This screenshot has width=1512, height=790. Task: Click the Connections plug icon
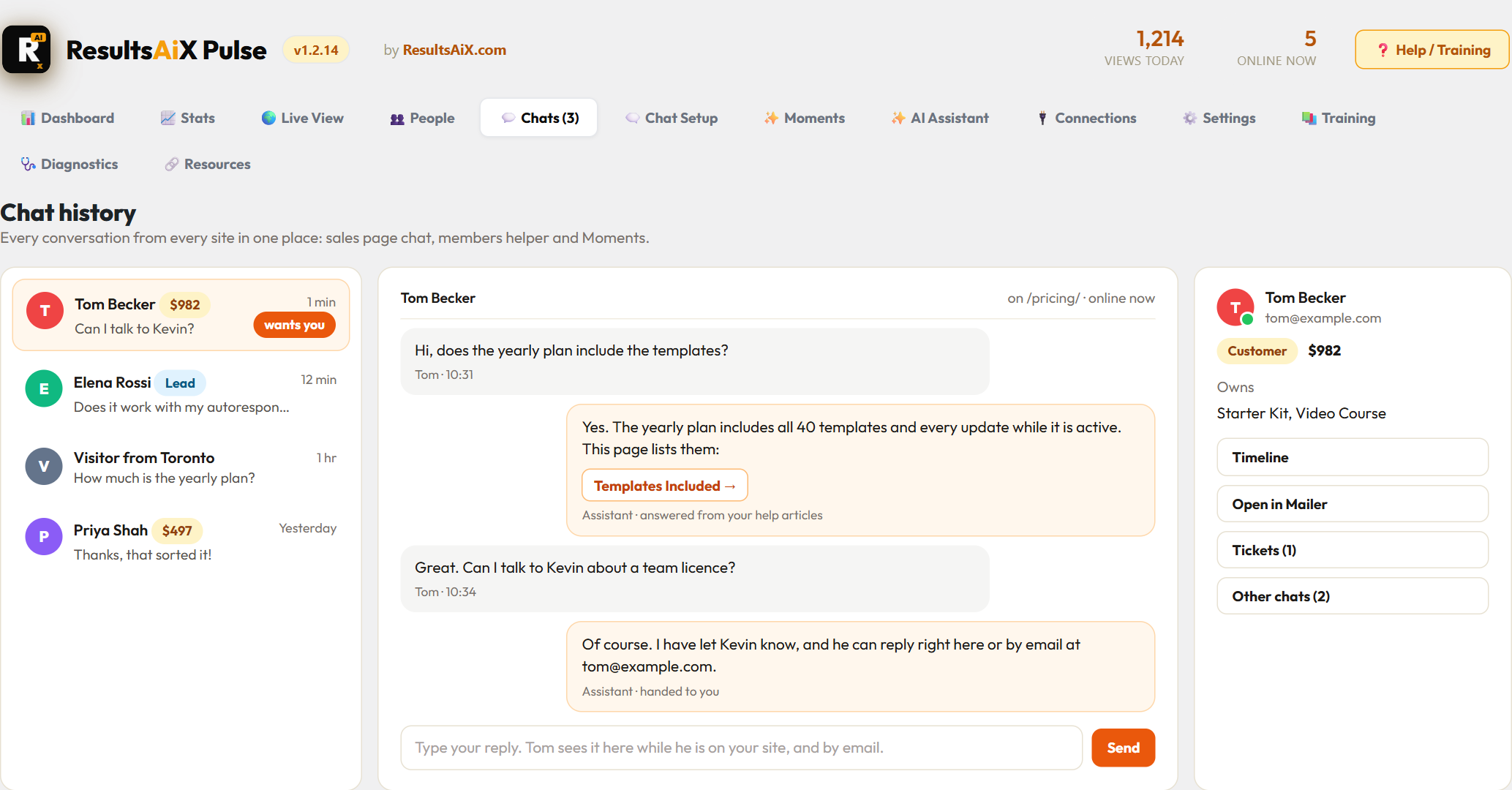click(x=1042, y=118)
